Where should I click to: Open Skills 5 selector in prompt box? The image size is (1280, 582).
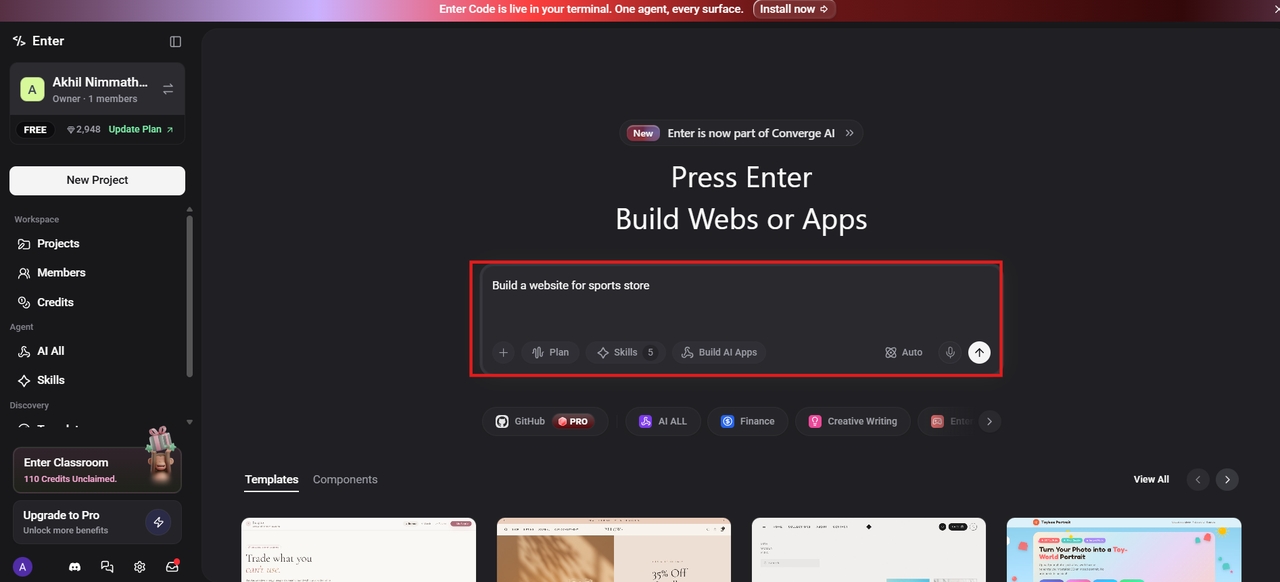[x=626, y=352]
